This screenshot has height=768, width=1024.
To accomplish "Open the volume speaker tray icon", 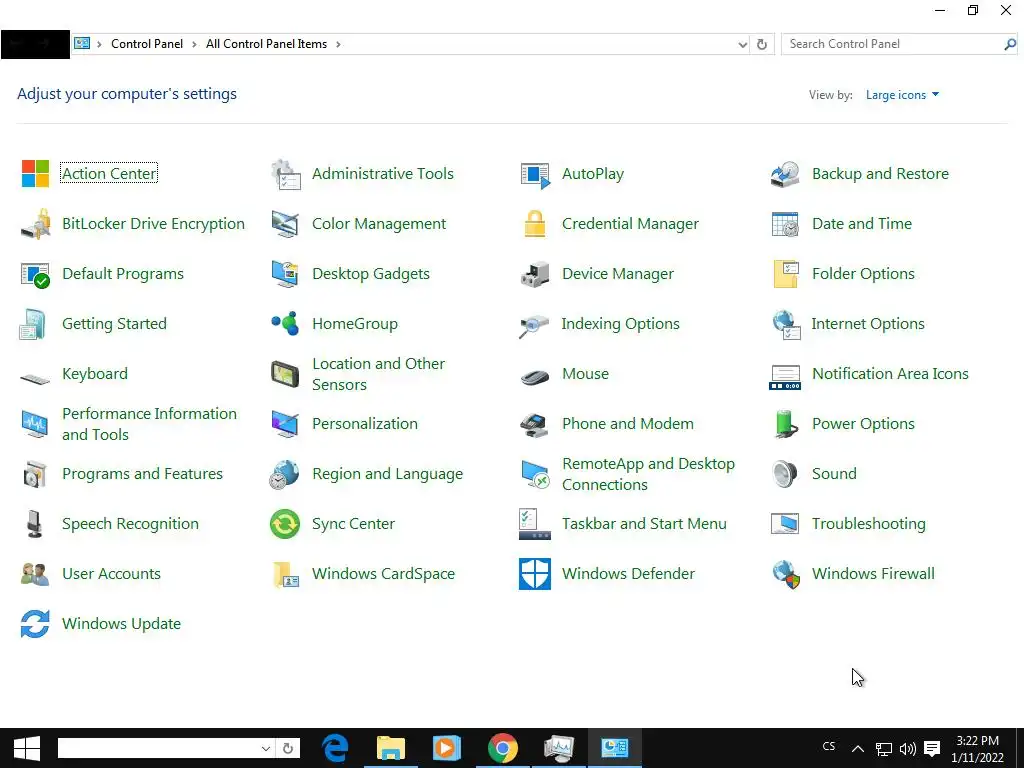I will [908, 749].
